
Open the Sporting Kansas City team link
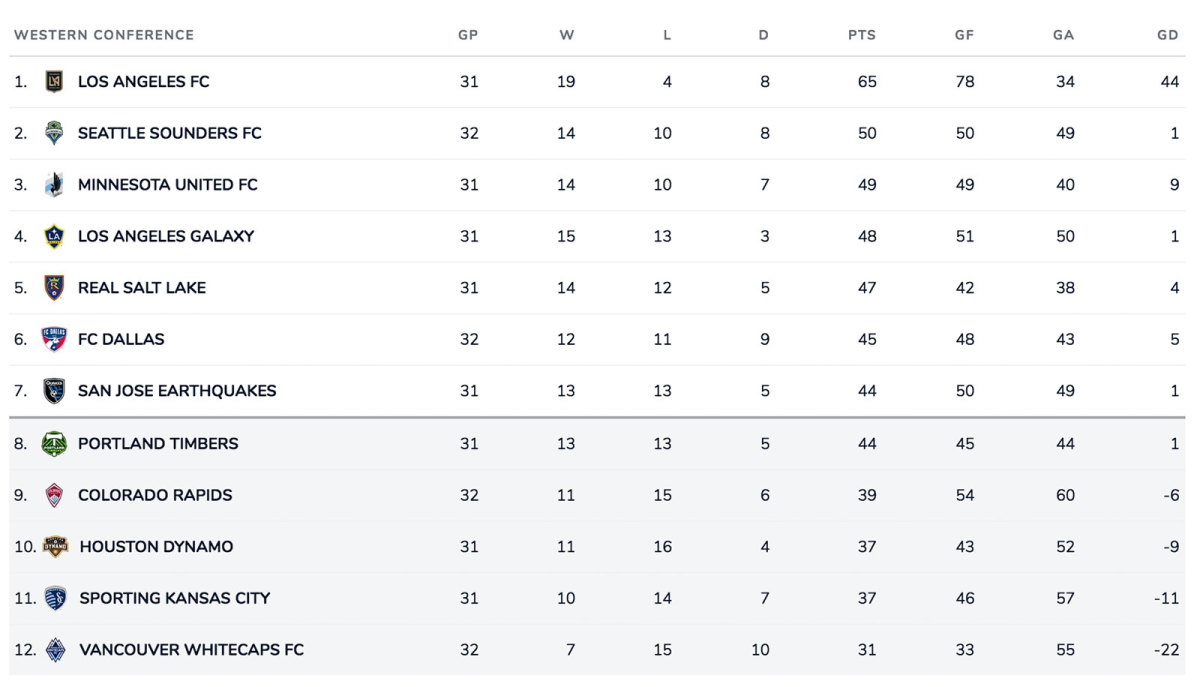click(175, 598)
